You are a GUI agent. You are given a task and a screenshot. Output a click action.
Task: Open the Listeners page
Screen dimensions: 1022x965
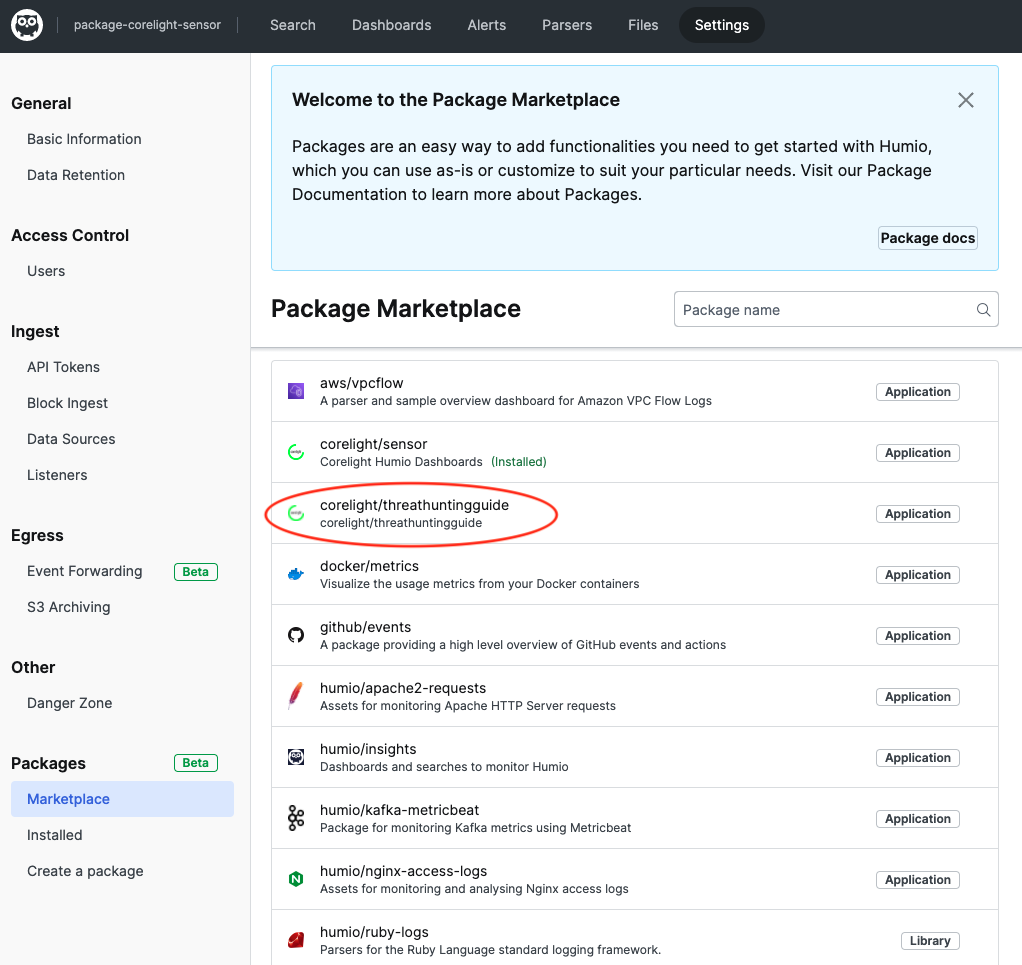click(57, 474)
